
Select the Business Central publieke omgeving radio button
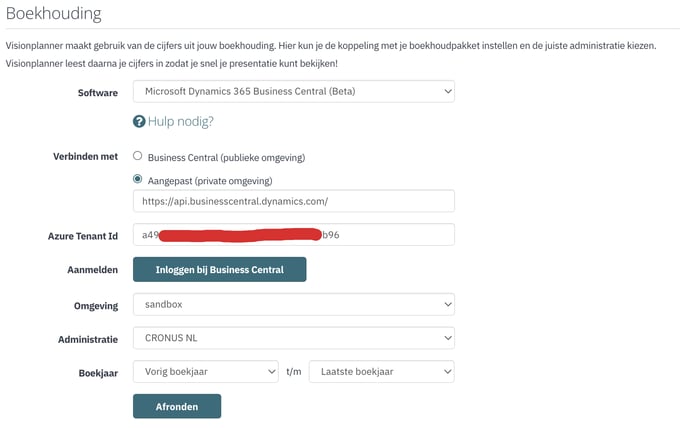click(138, 156)
